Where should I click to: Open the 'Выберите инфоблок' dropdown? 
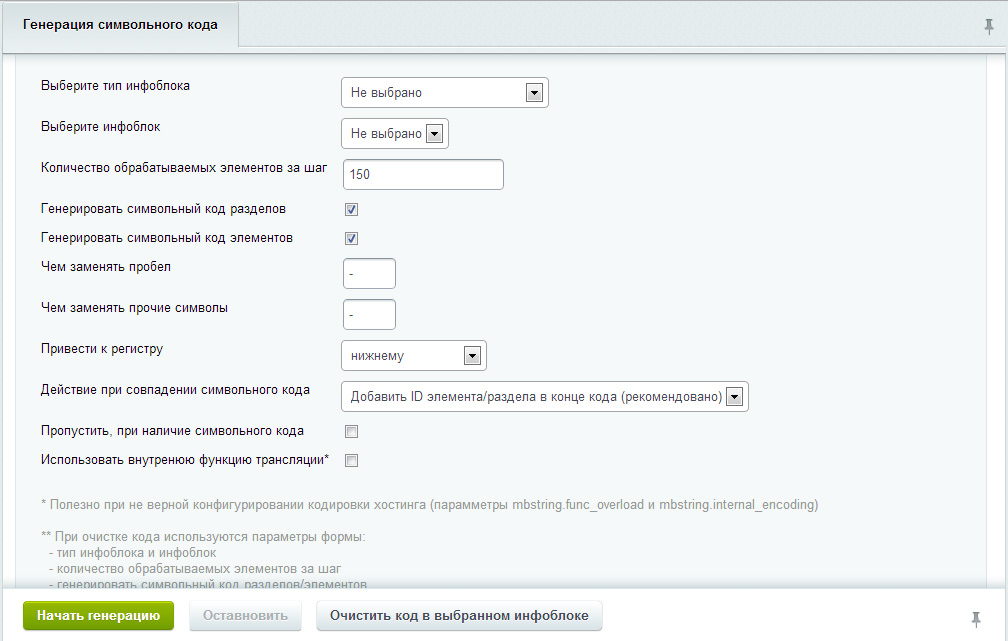click(x=395, y=134)
